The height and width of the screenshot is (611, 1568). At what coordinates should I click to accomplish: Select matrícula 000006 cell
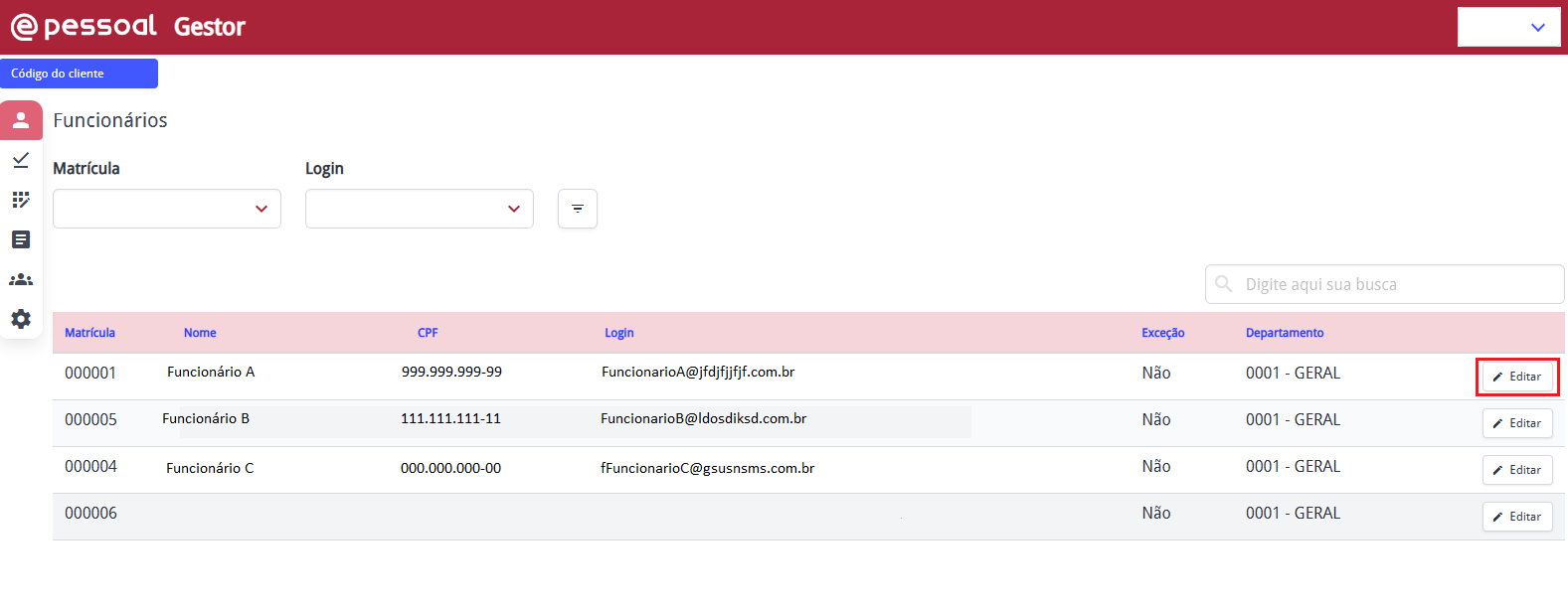90,513
